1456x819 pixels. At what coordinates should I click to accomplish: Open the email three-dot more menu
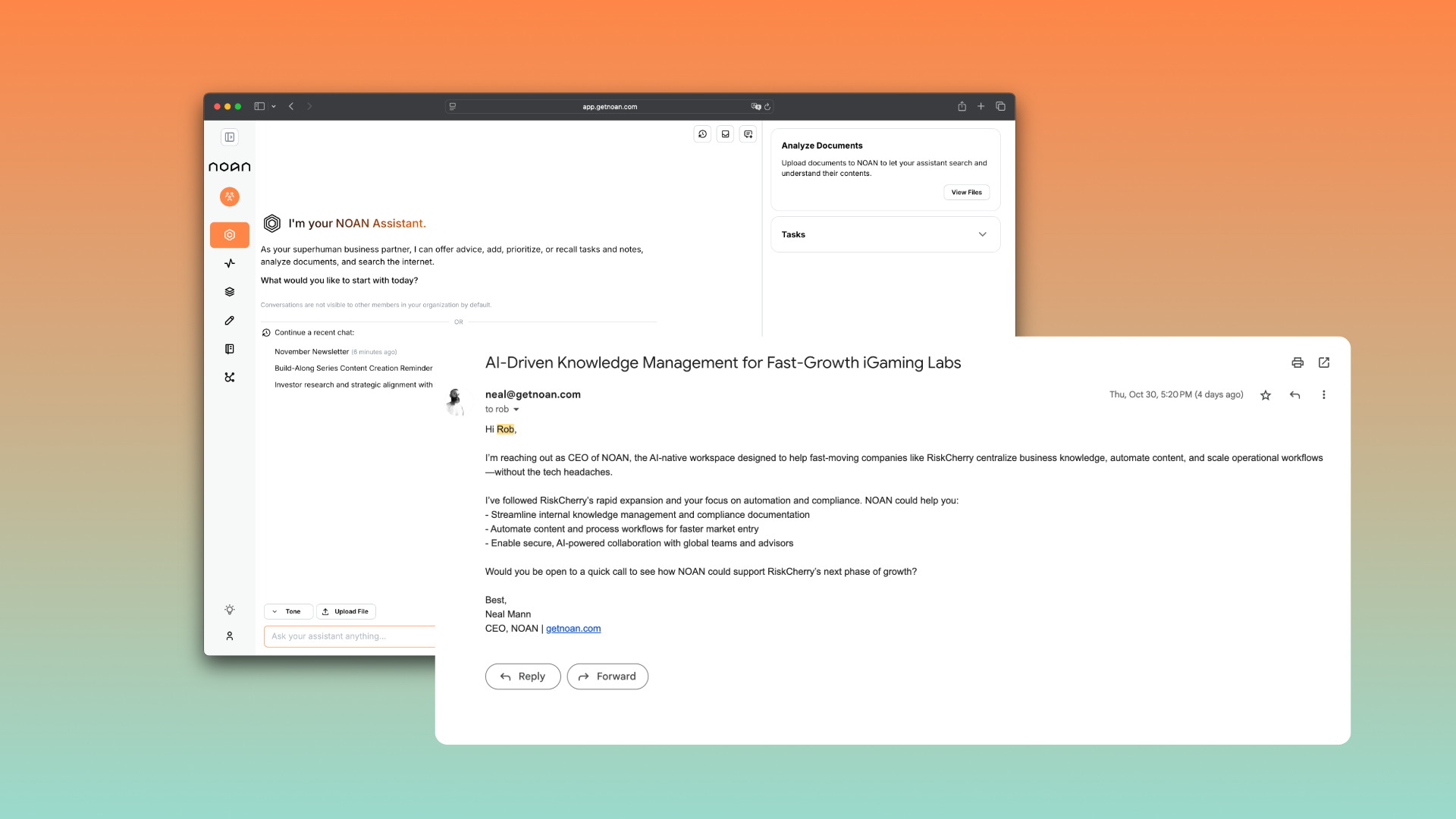click(x=1324, y=395)
